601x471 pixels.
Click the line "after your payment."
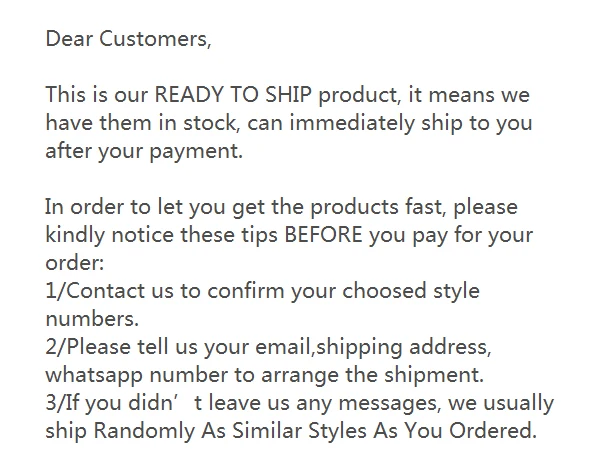coord(144,153)
